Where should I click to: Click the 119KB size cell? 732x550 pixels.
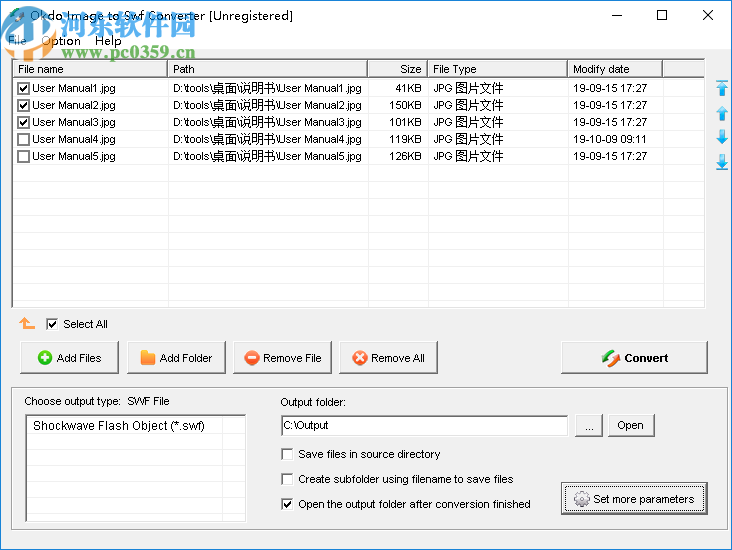[x=405, y=139]
